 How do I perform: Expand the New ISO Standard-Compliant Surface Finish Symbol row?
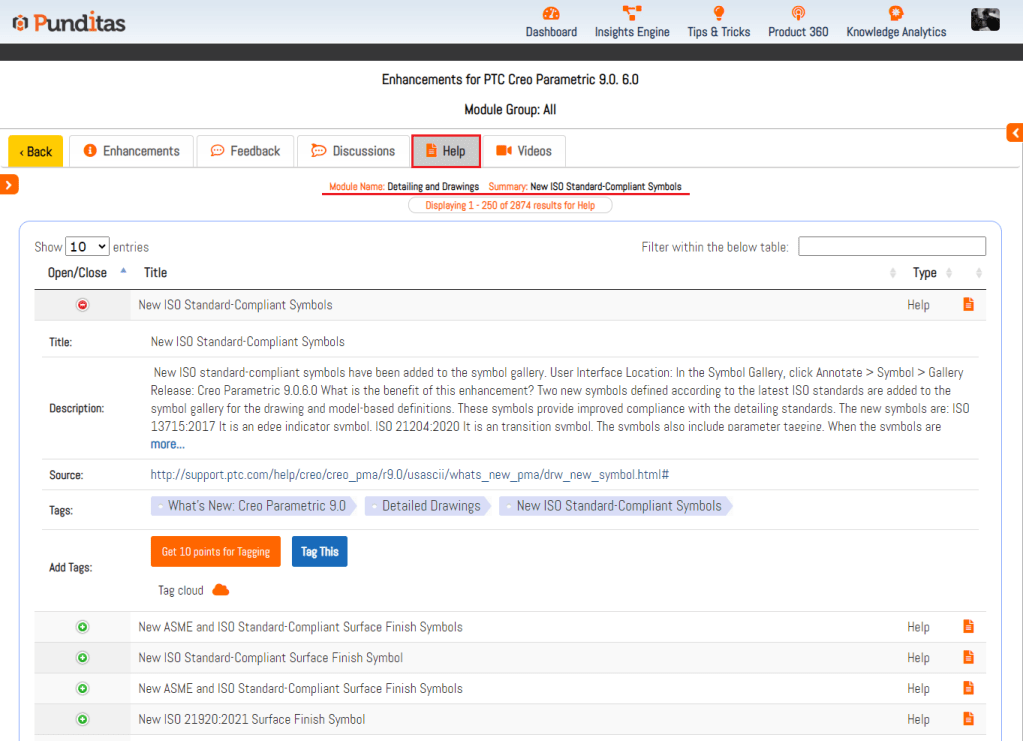83,658
